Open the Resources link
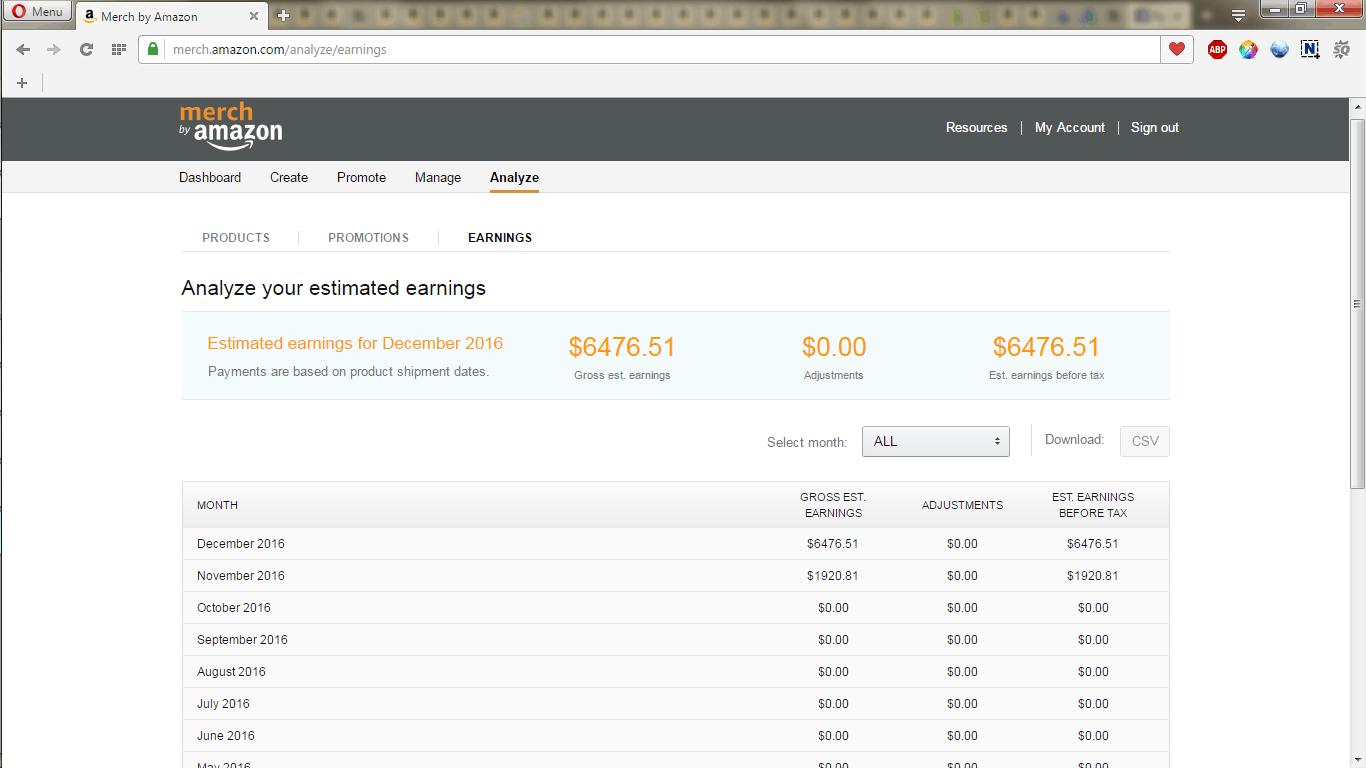The image size is (1366, 768). [976, 127]
